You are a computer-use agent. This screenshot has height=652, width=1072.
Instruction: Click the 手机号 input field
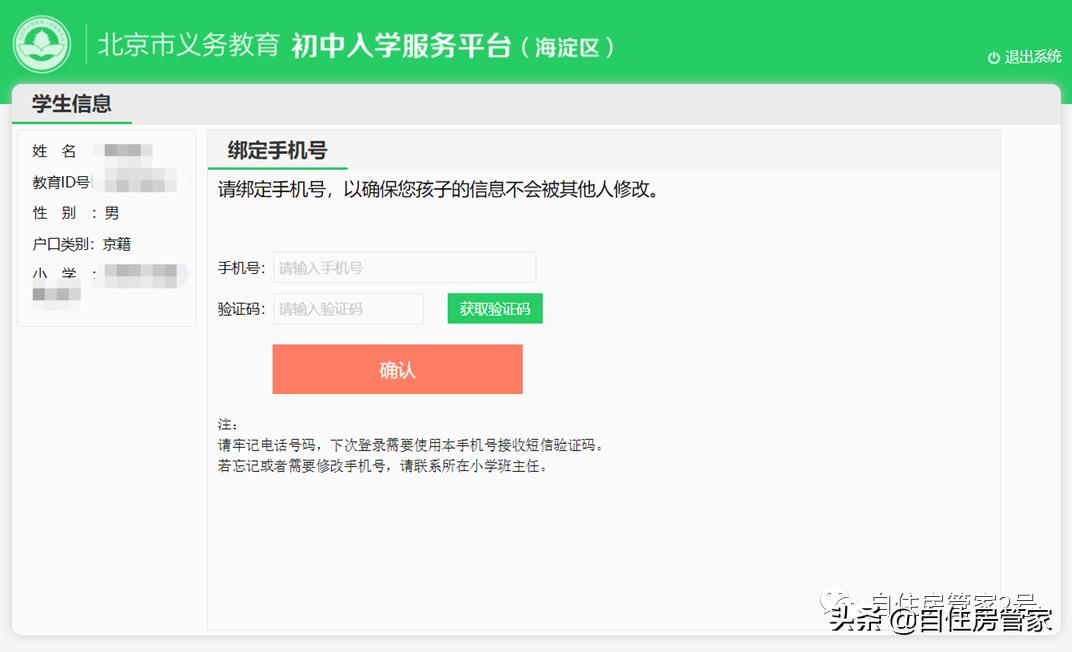pos(404,267)
